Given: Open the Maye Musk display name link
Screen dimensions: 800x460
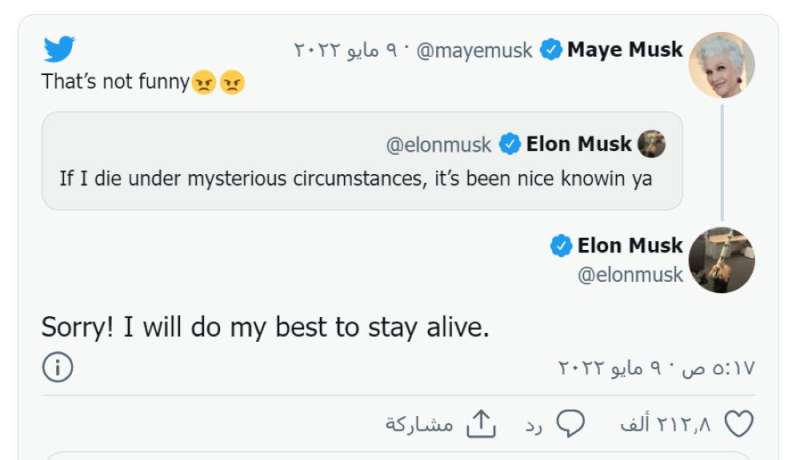Looking at the screenshot, I should (625, 49).
